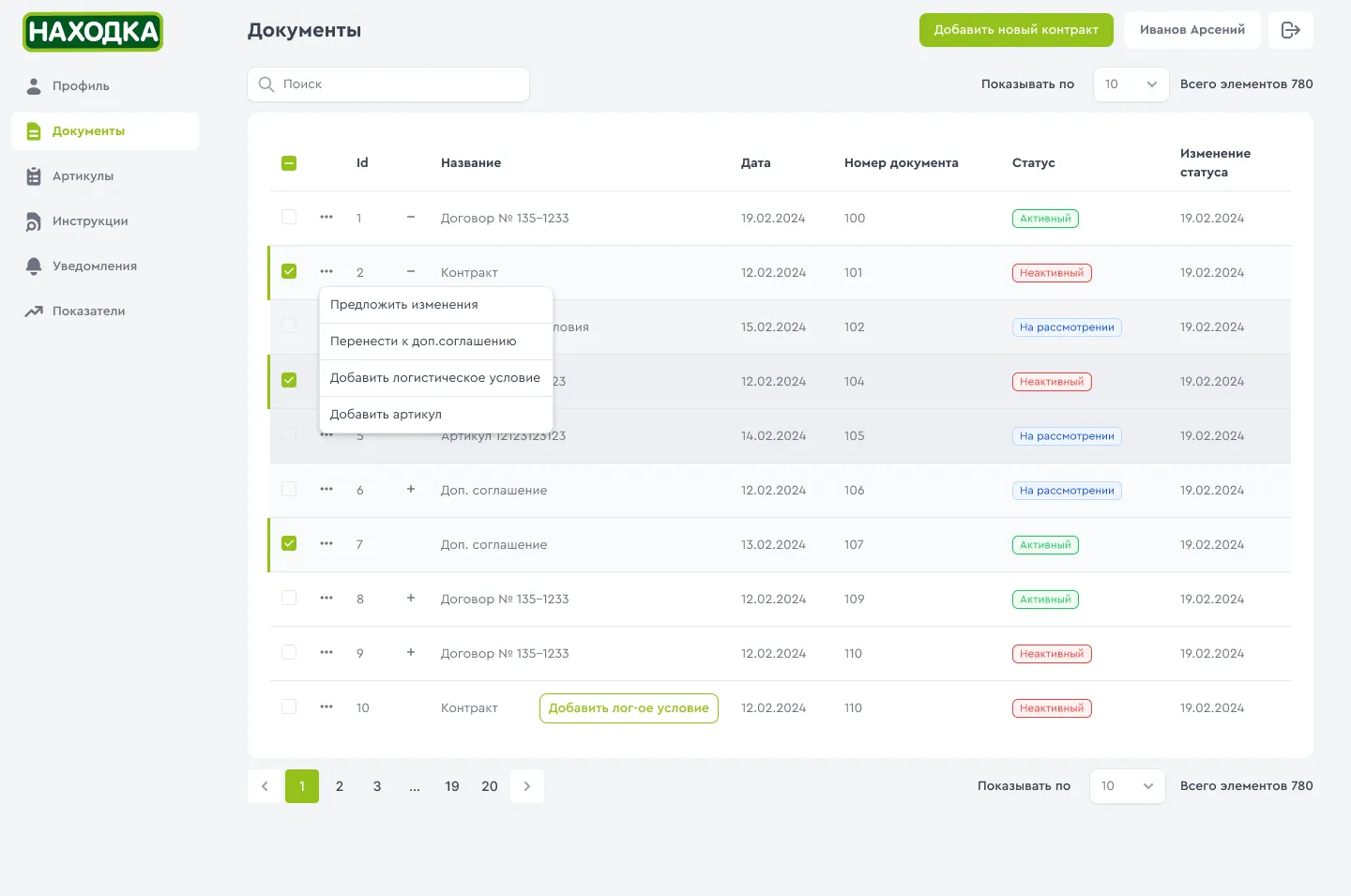
Task: Go to the next page arrow
Action: [x=527, y=786]
